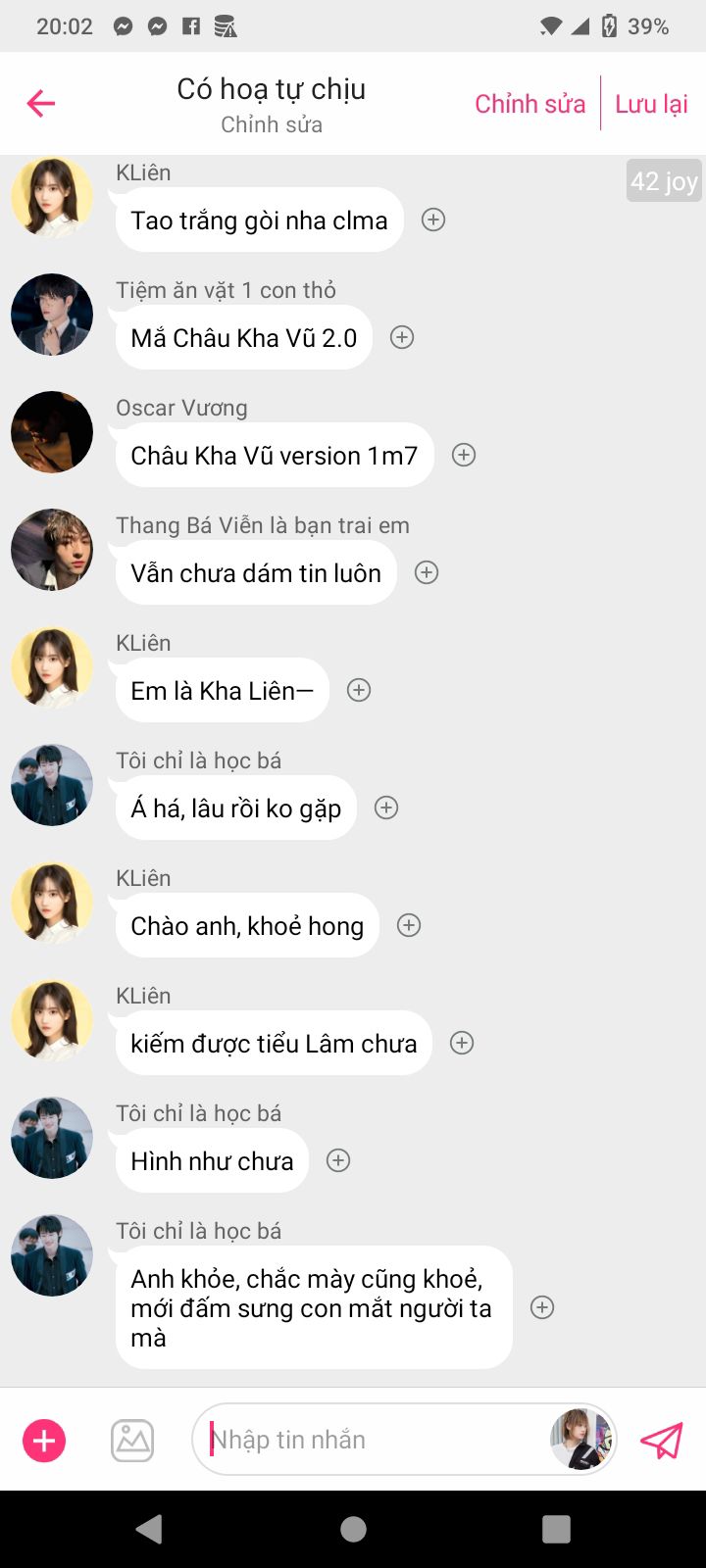Tap "Tiệm ăn vặt 1 con thỏ" avatar

click(52, 315)
